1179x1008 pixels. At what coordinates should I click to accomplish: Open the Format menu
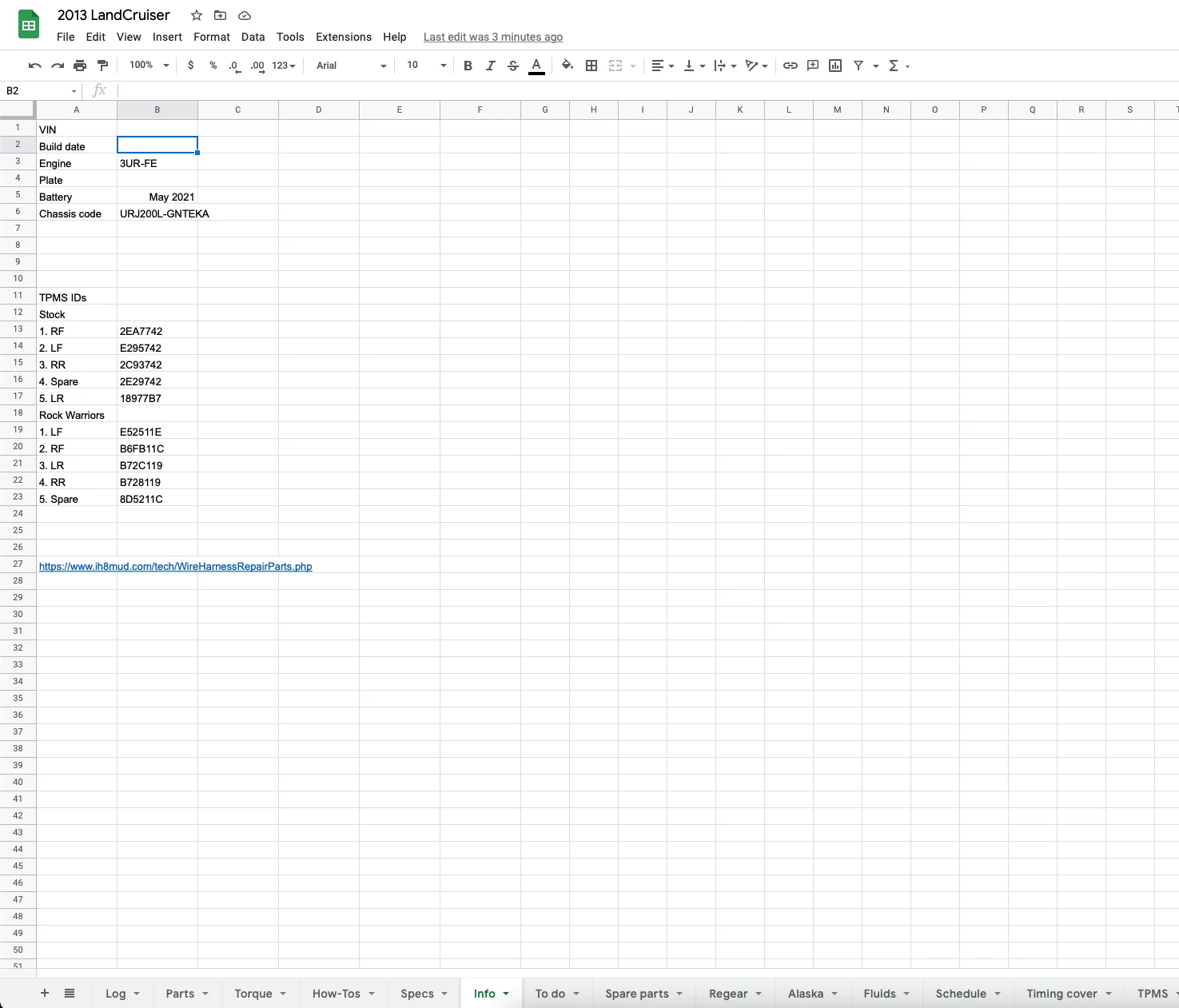tap(212, 37)
